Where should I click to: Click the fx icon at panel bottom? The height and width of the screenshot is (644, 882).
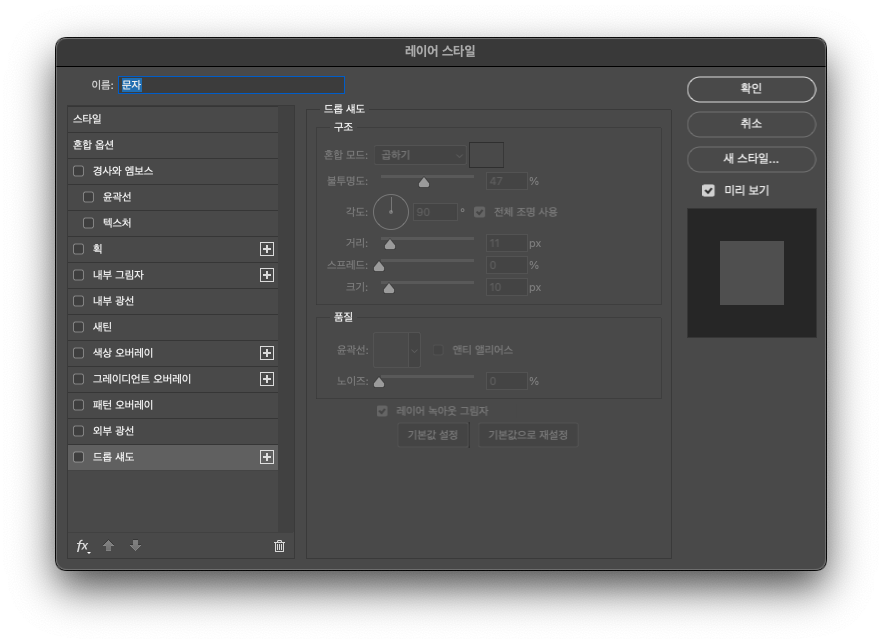(x=82, y=546)
